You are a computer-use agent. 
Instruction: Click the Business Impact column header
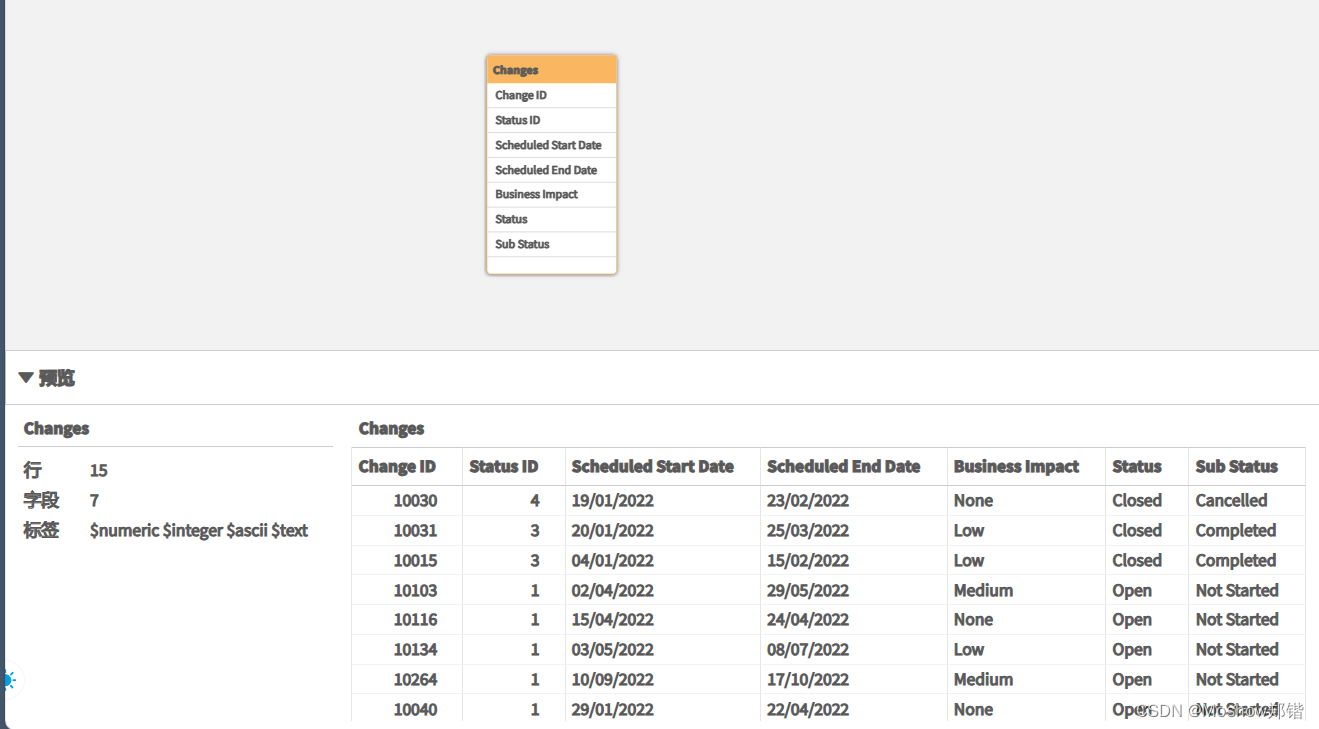[x=1016, y=466]
